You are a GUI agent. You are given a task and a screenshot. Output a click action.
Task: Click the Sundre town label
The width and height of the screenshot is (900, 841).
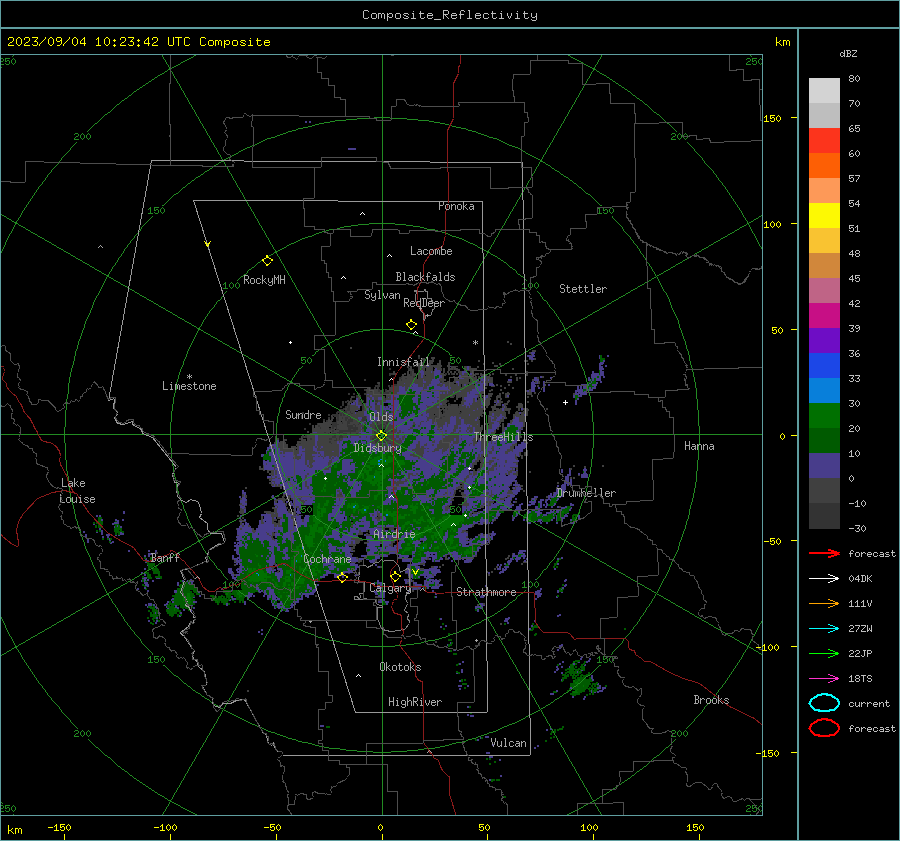point(303,414)
